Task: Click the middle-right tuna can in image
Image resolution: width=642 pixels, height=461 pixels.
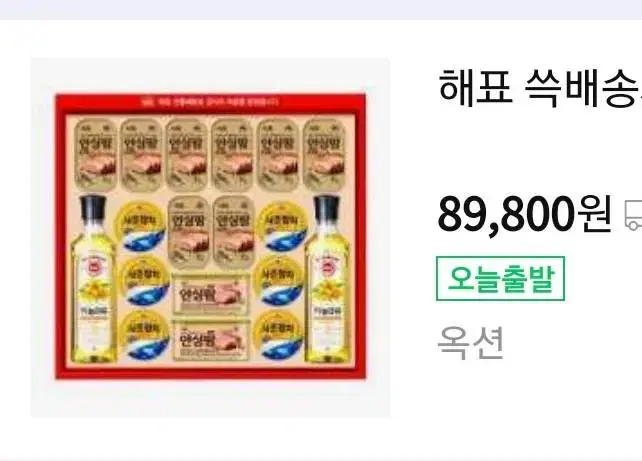Action: point(278,281)
